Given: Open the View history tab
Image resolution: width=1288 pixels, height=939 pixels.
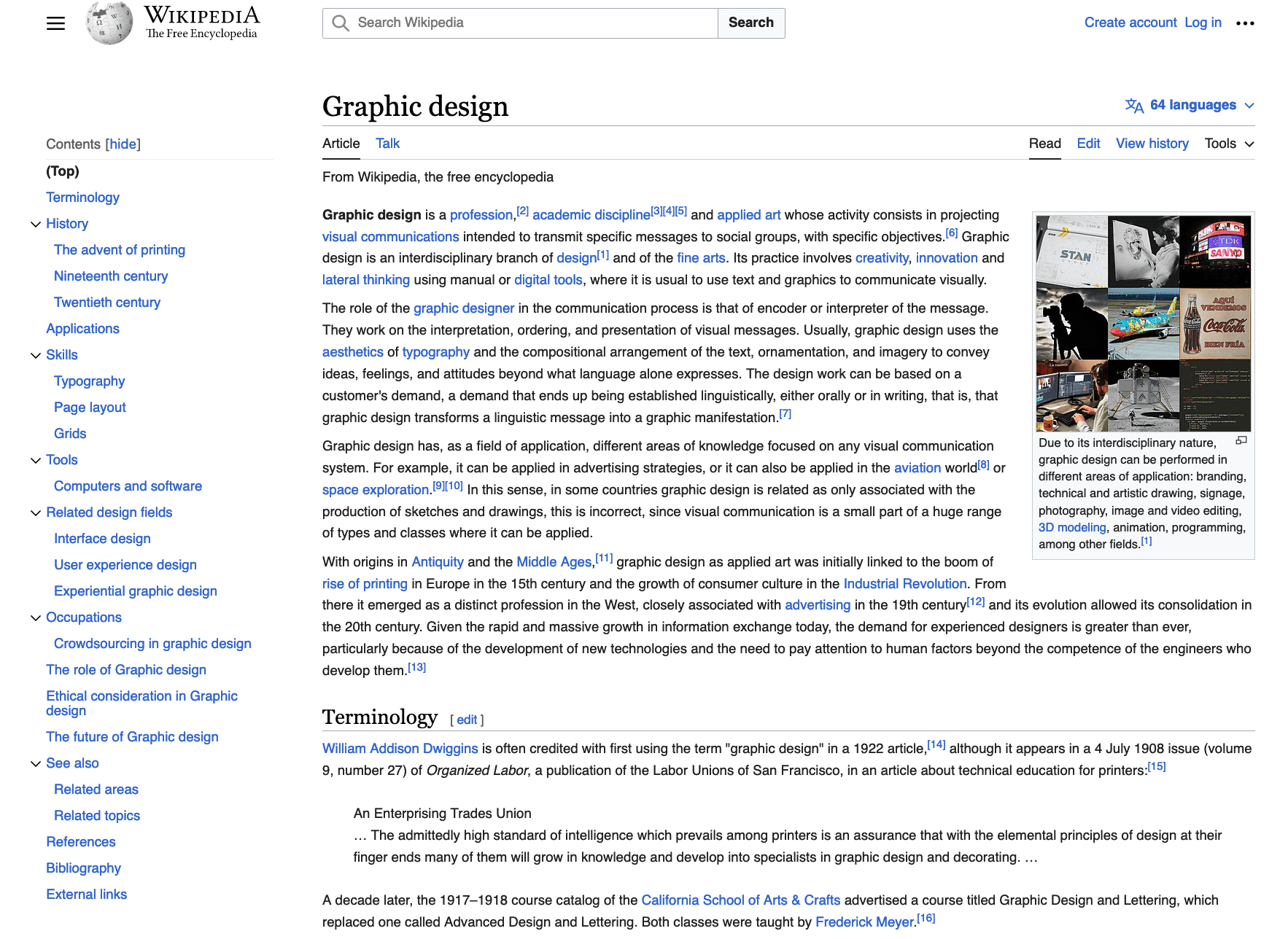Looking at the screenshot, I should tap(1152, 144).
